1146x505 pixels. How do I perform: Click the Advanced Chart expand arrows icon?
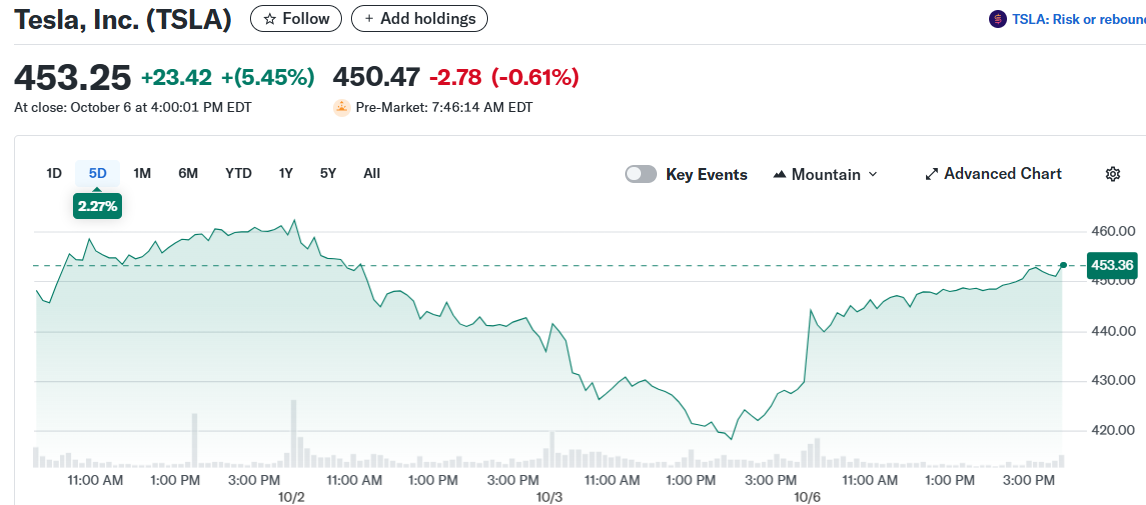pos(932,174)
